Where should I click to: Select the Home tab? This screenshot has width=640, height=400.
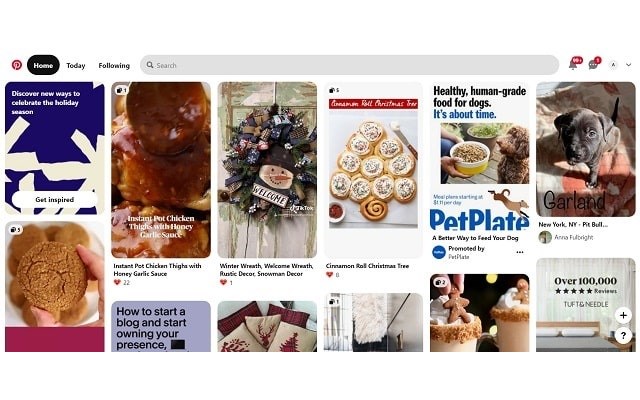point(43,65)
